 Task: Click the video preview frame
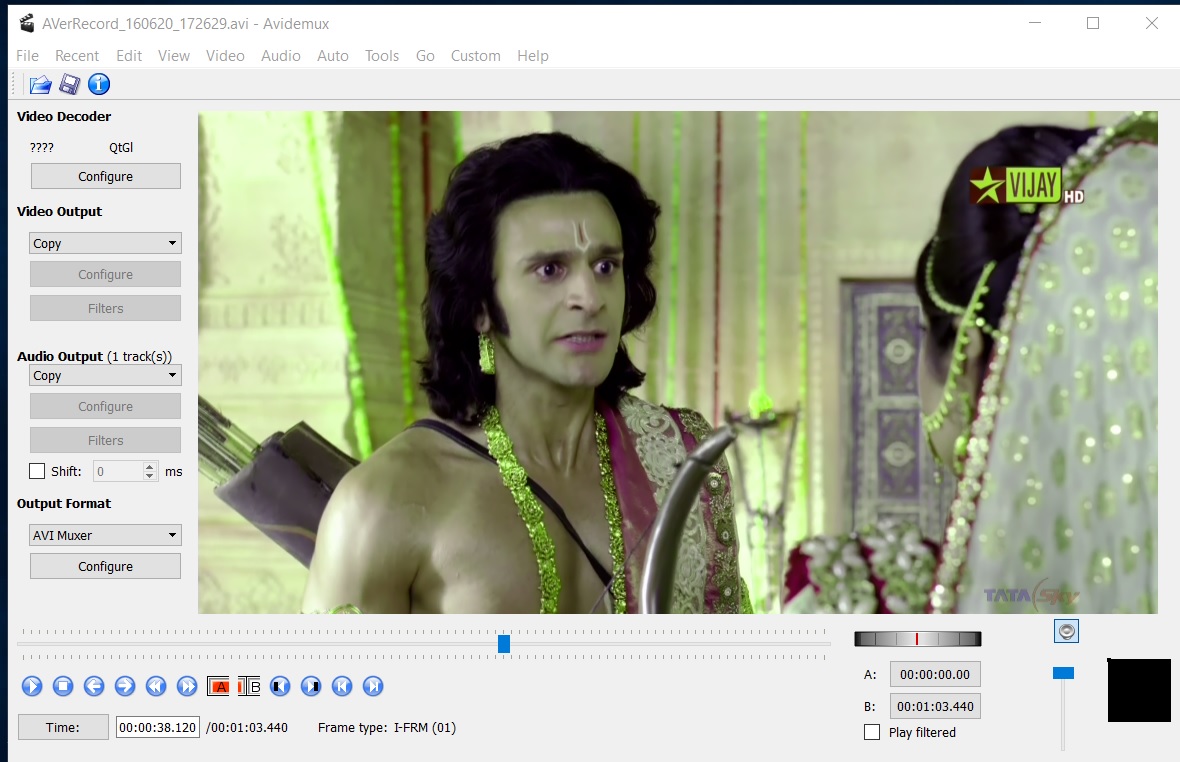677,362
